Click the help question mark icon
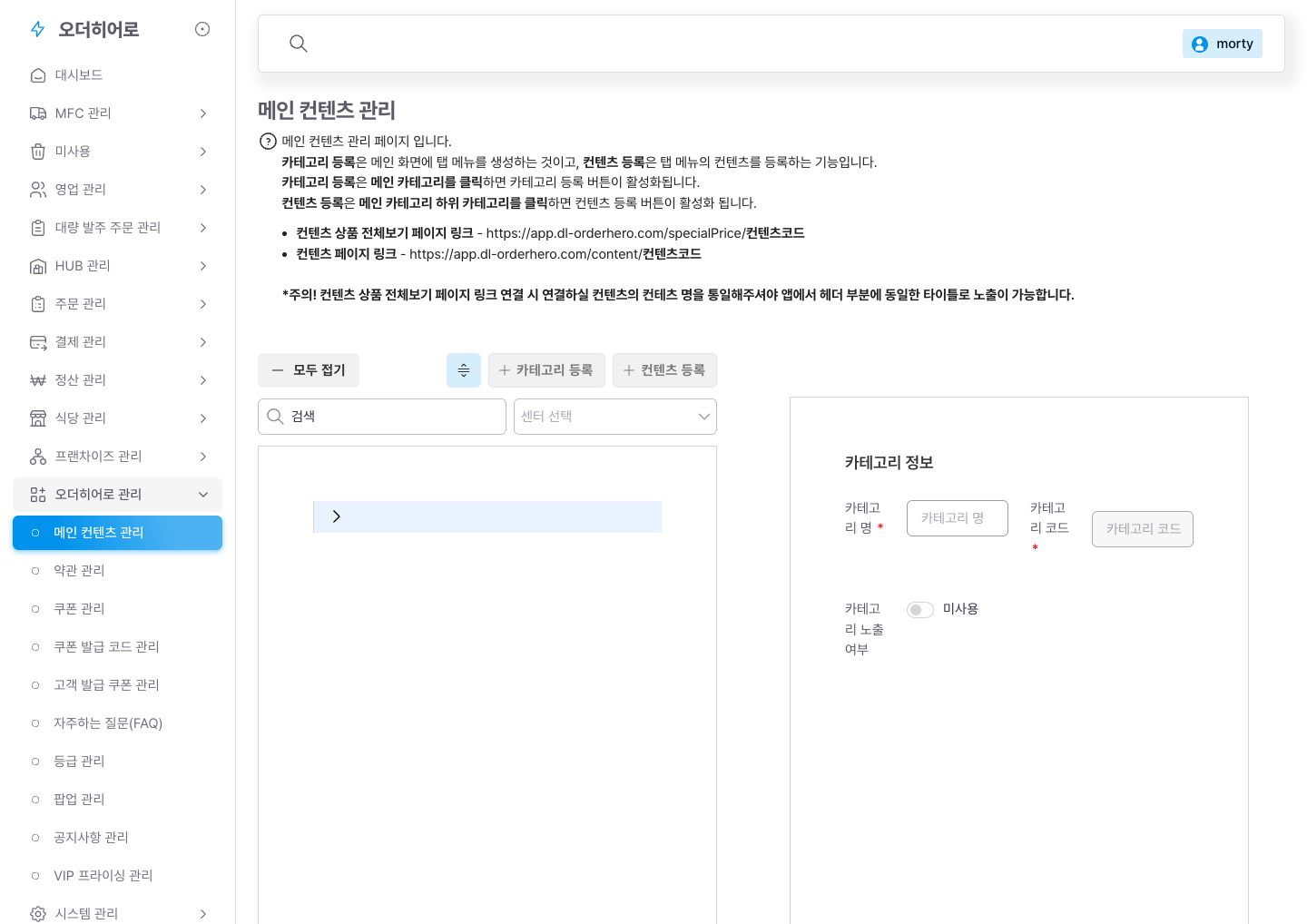The width and height of the screenshot is (1307, 924). pos(269,142)
